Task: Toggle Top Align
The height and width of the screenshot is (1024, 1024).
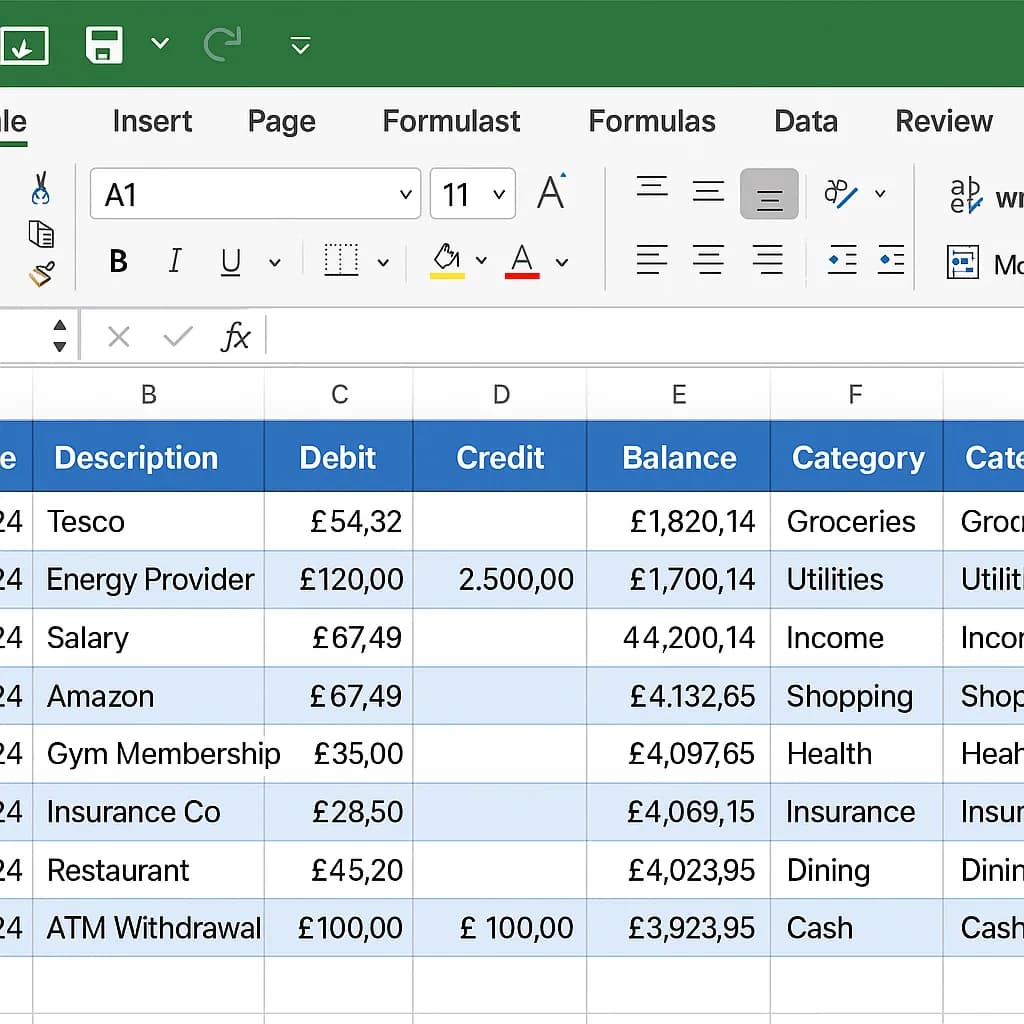Action: pos(652,187)
